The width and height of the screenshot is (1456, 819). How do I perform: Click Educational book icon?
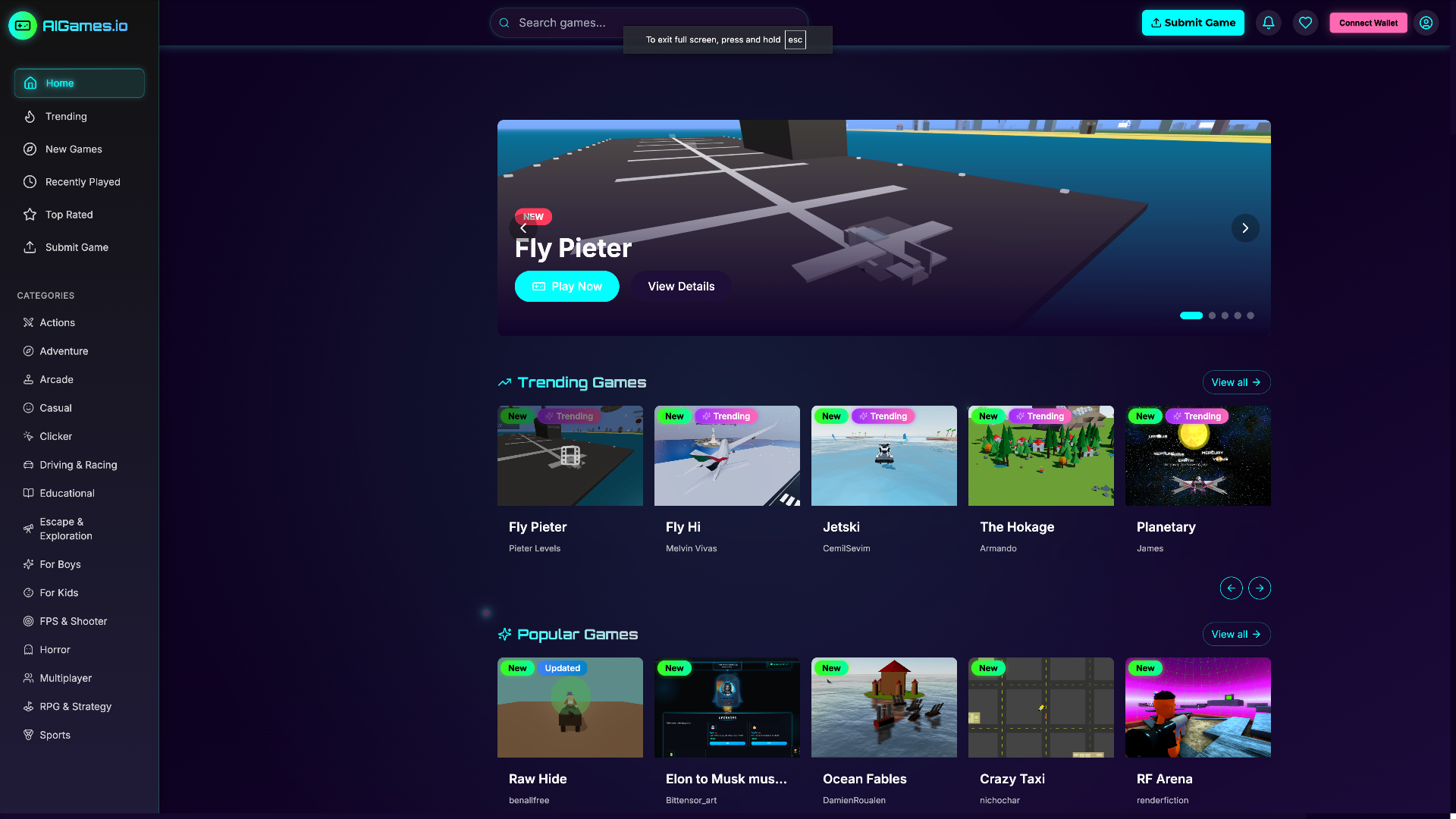(28, 493)
